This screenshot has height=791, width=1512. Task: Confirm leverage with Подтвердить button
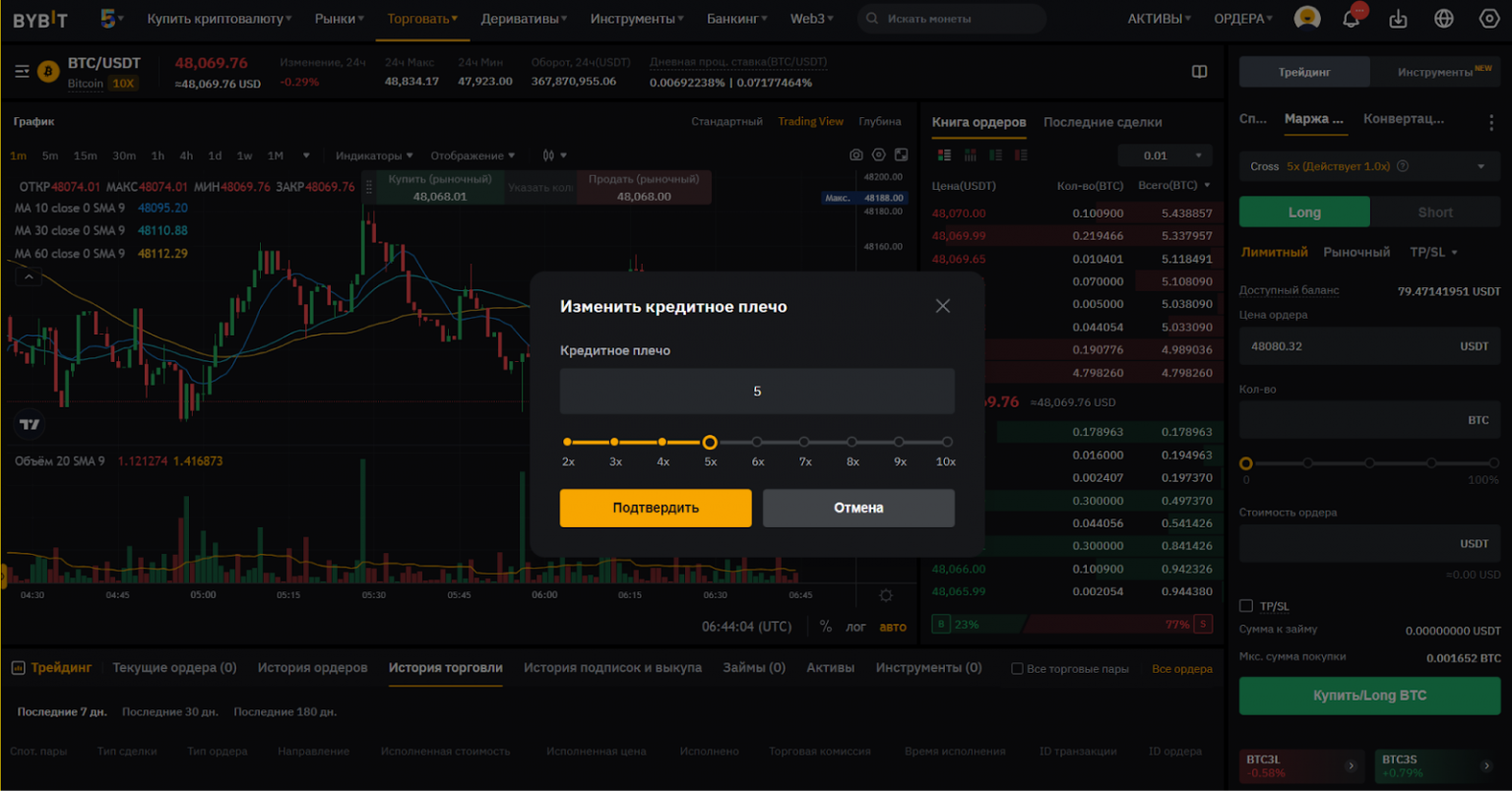656,508
